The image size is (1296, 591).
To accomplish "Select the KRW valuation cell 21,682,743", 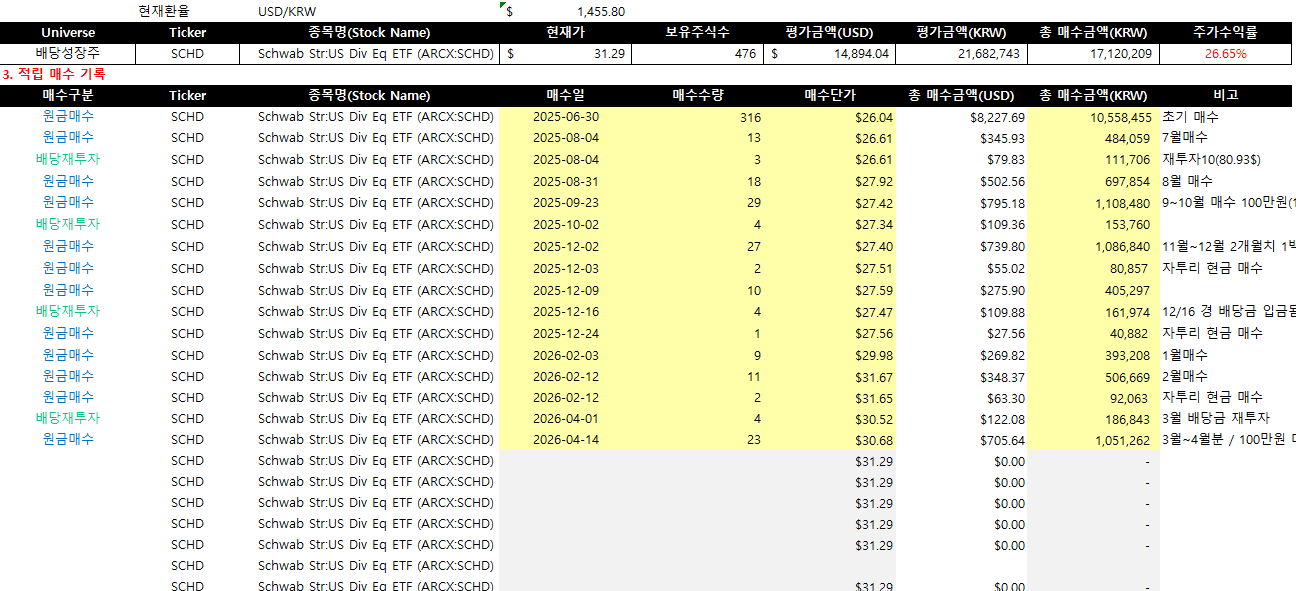I will pos(961,54).
